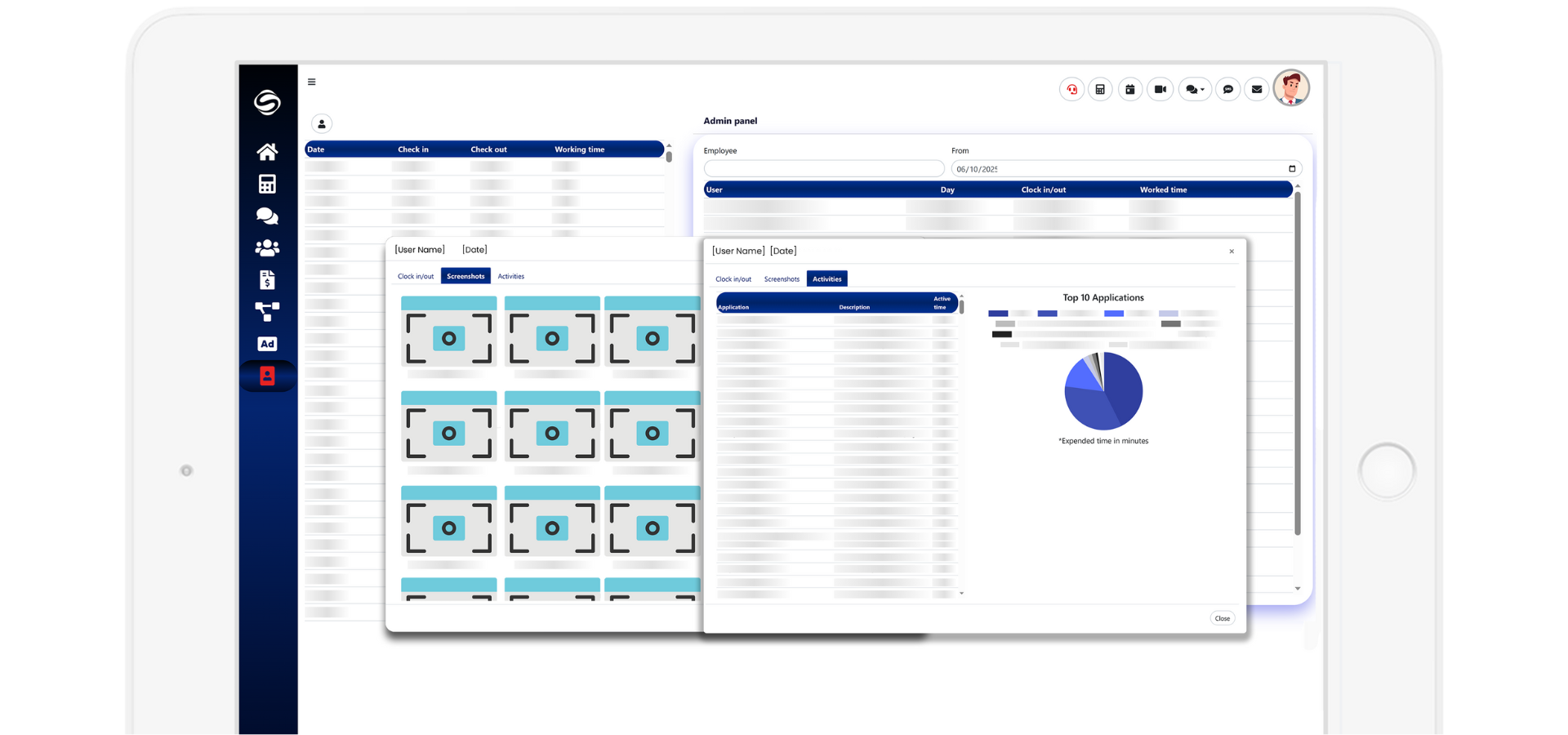Open the Home page in sidebar
Screen dimensions: 1568x735
(267, 152)
